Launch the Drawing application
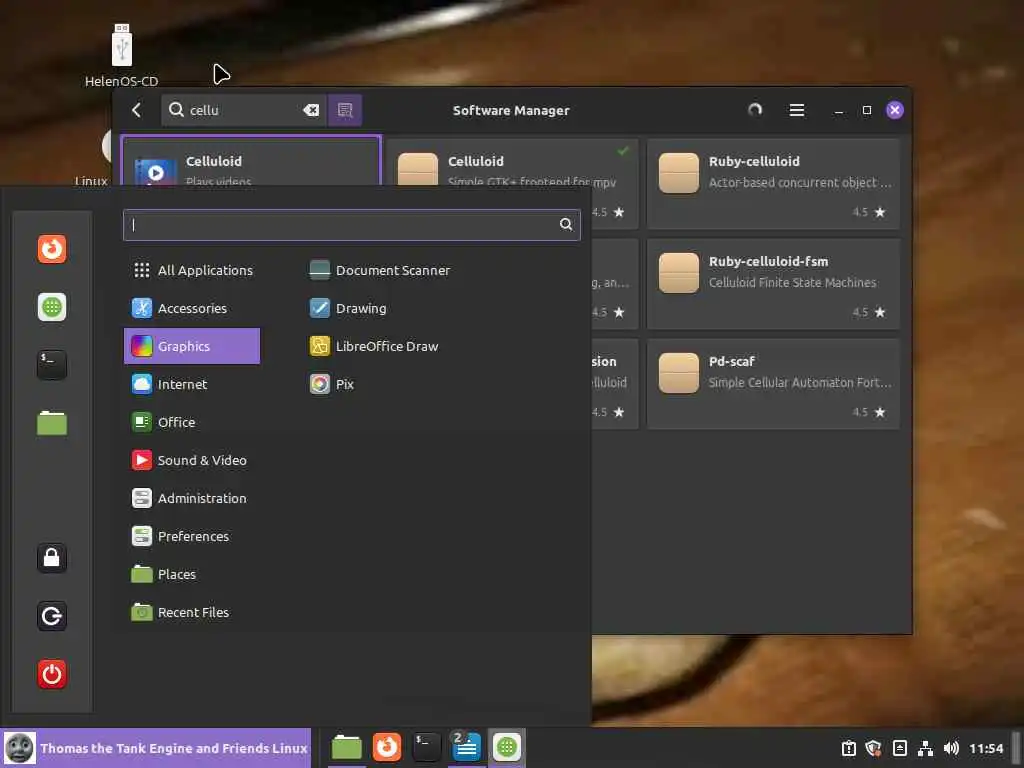Viewport: 1024px width, 768px height. [x=348, y=308]
